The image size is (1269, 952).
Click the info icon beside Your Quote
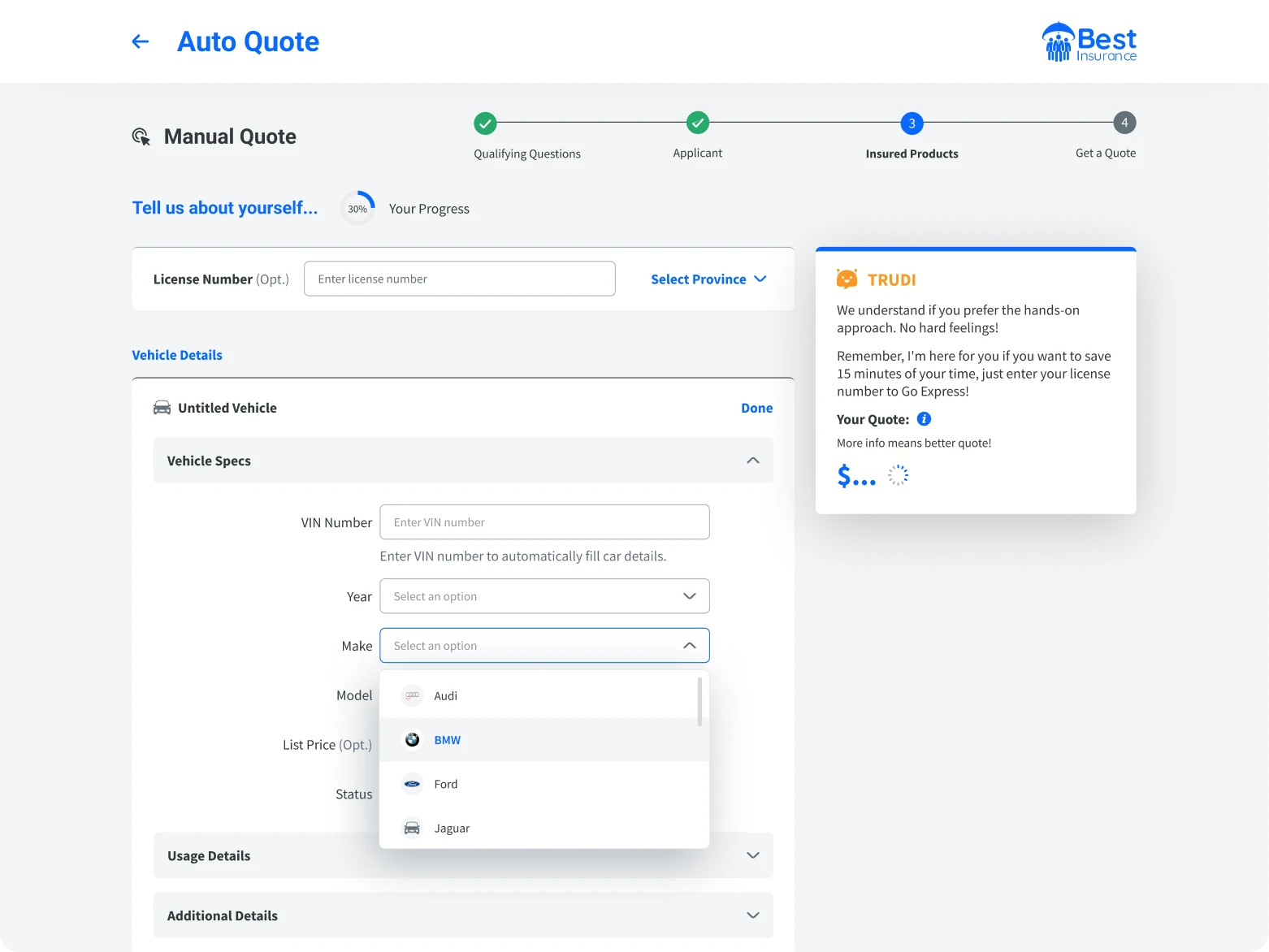[x=924, y=419]
